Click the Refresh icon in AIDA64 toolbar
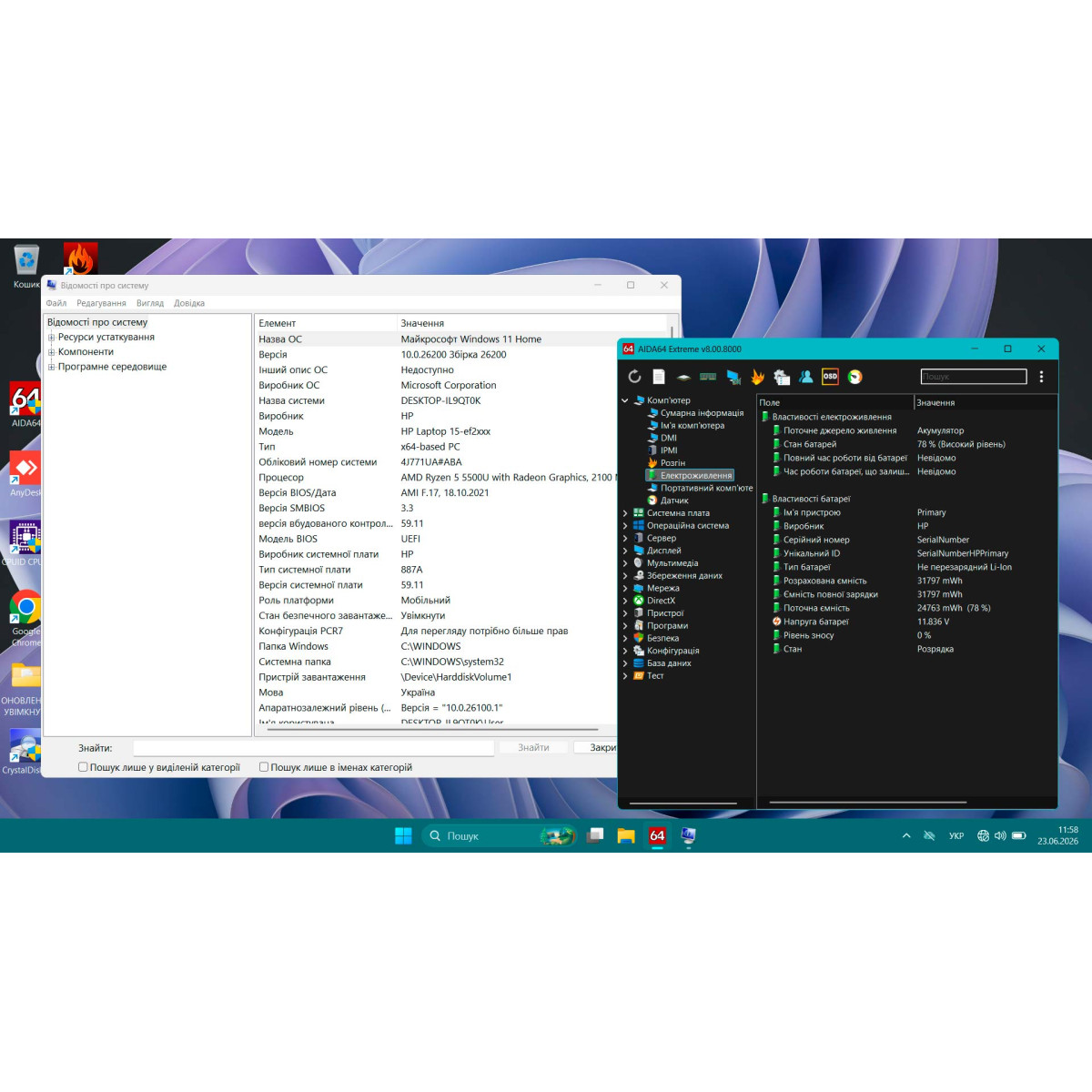 click(x=634, y=377)
